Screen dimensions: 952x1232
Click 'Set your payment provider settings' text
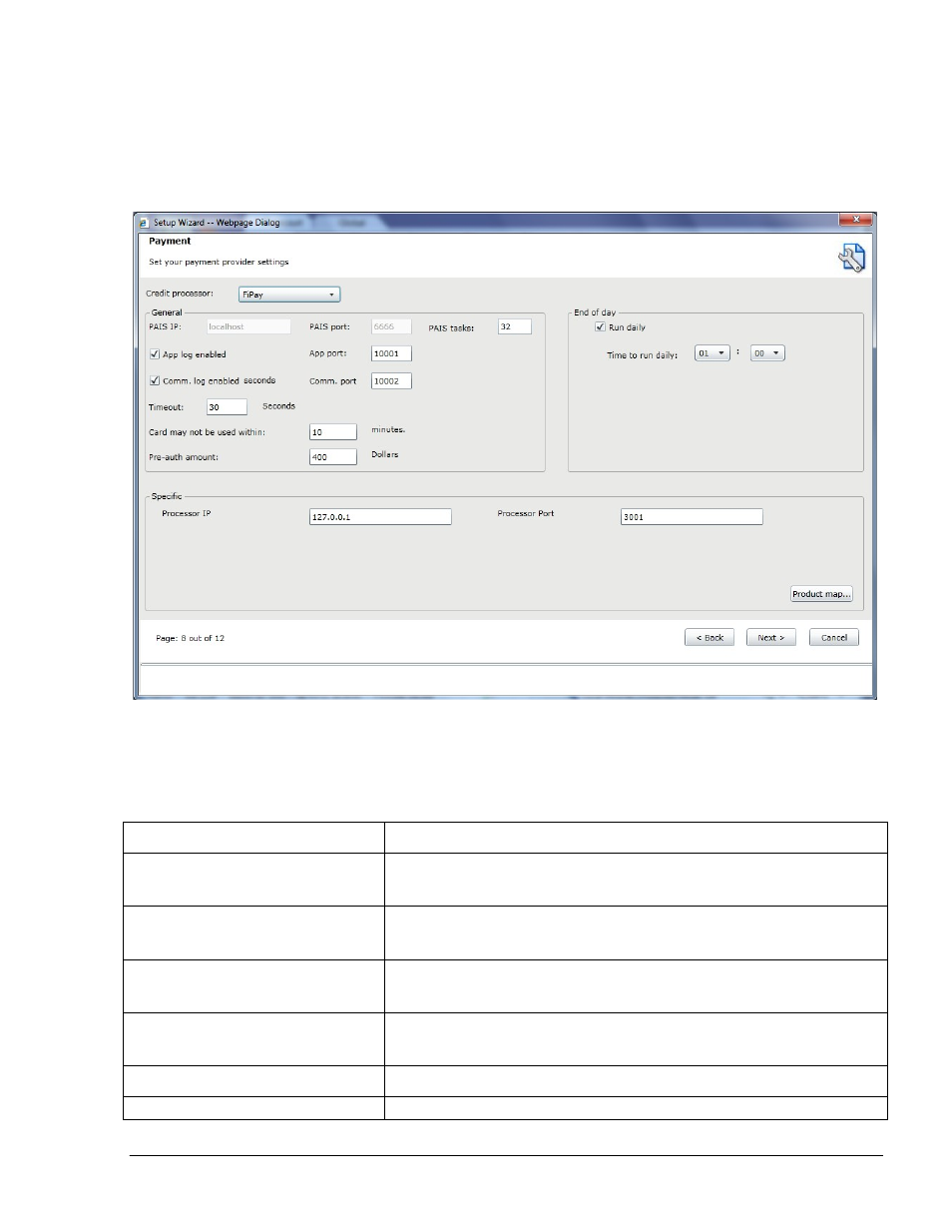click(219, 262)
